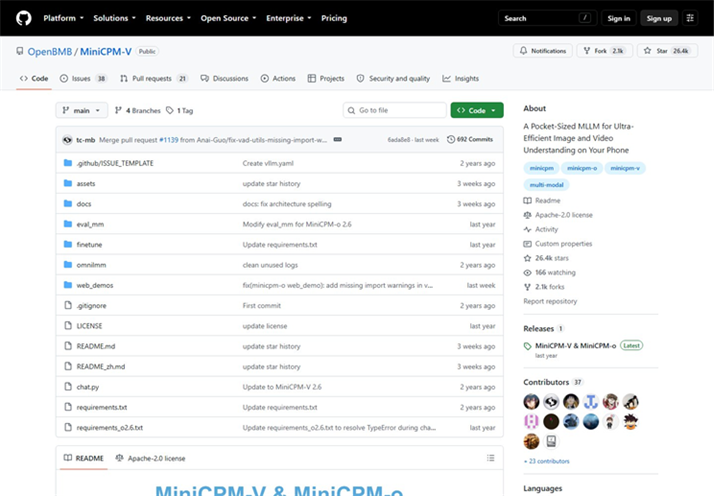
Task: Click the folder icon for omnilmm
Action: (x=68, y=265)
